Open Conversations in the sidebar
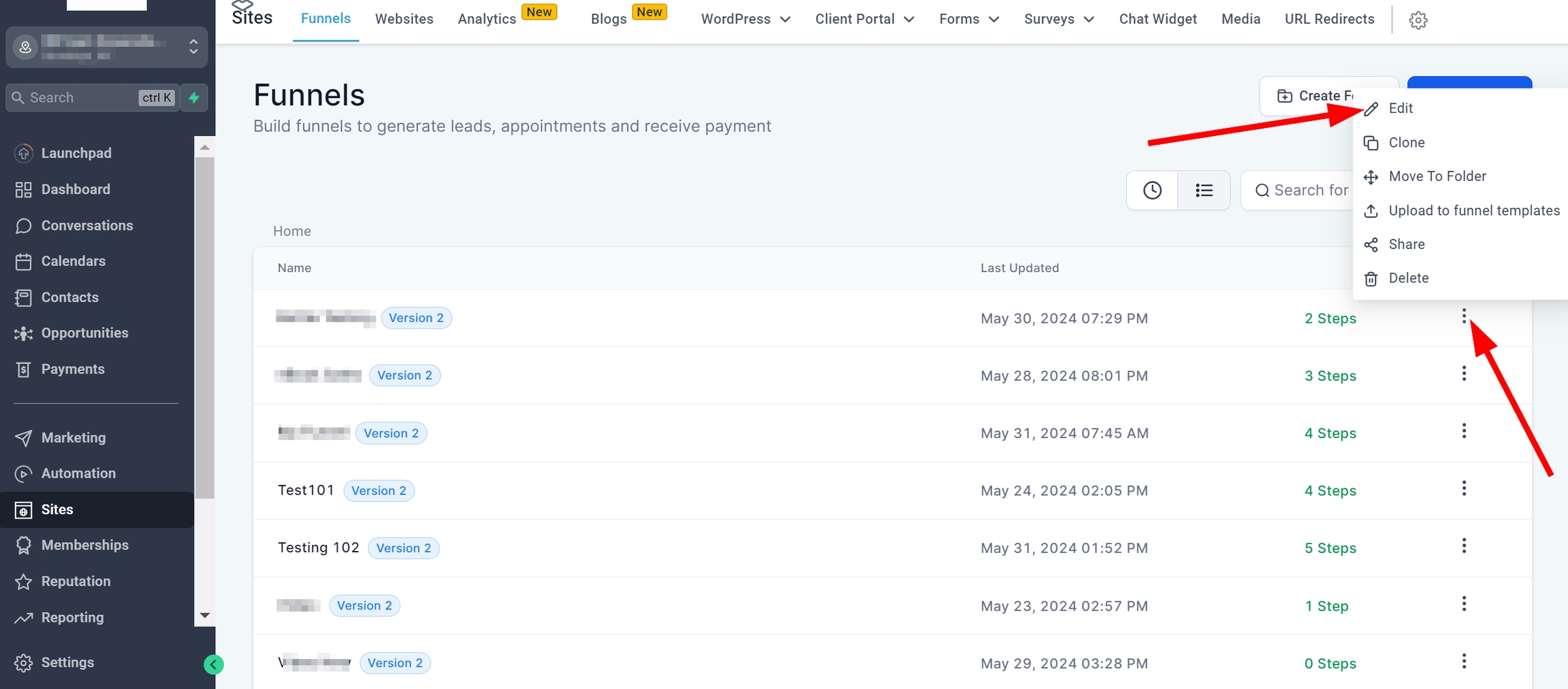This screenshot has width=1568, height=689. click(86, 226)
